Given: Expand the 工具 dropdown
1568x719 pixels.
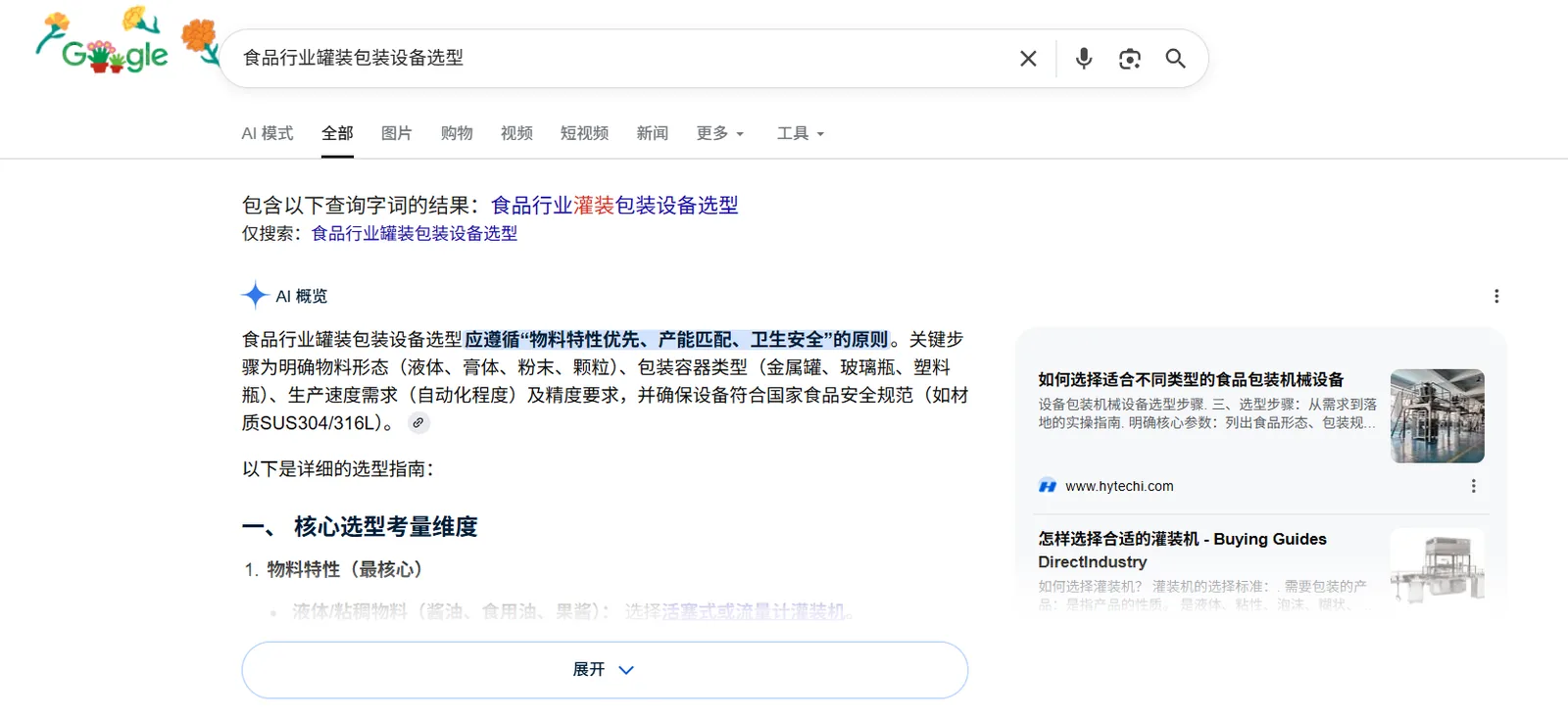Looking at the screenshot, I should point(801,133).
